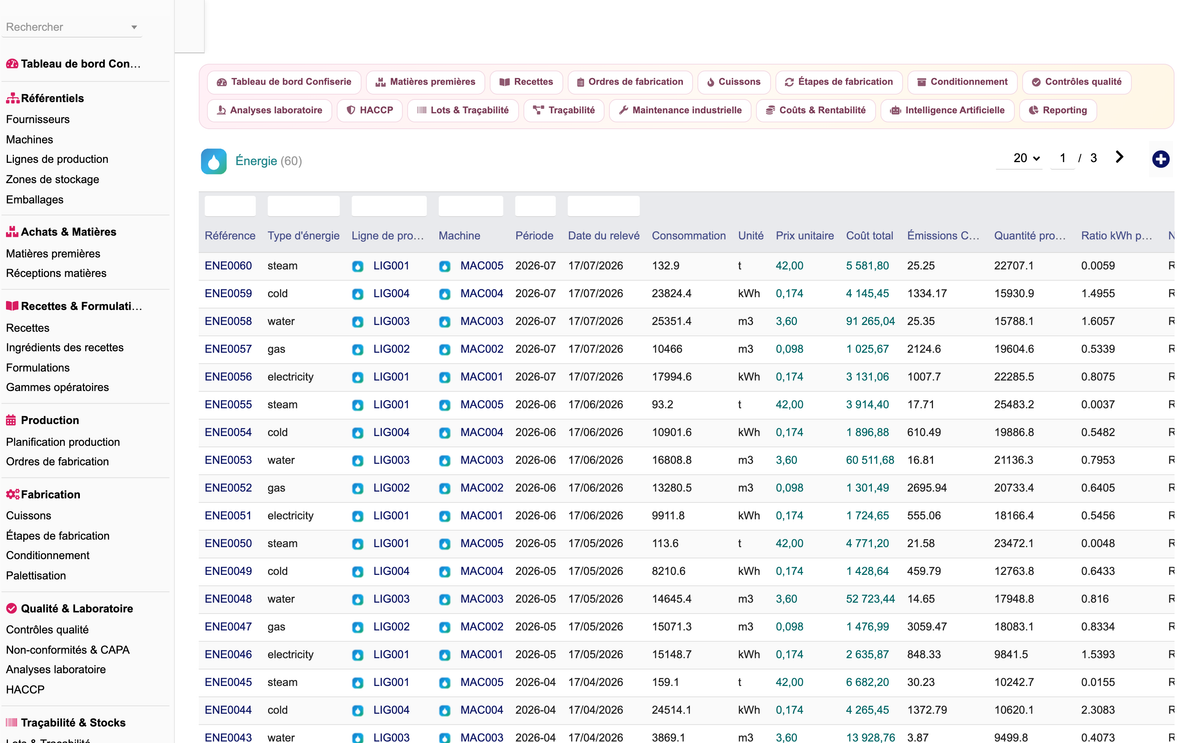Go to next page arrow
Image resolution: width=1200 pixels, height=743 pixels.
tap(1119, 157)
